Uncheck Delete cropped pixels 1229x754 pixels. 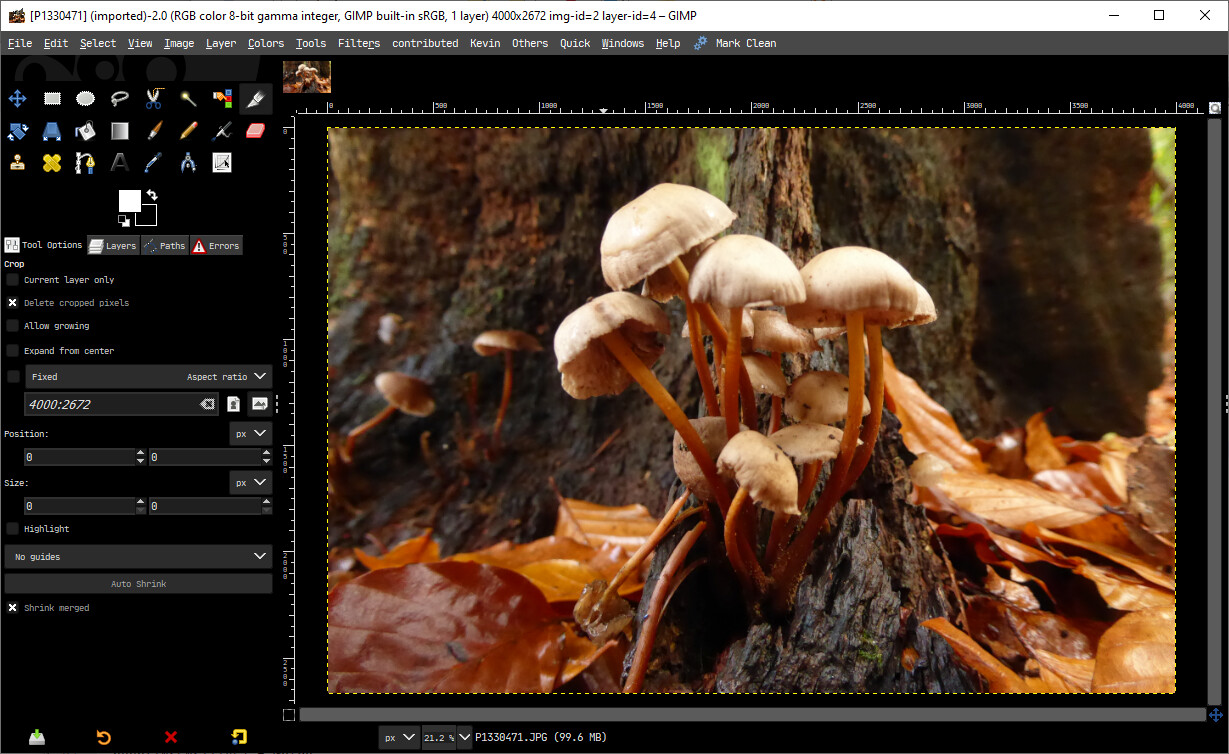[13, 303]
